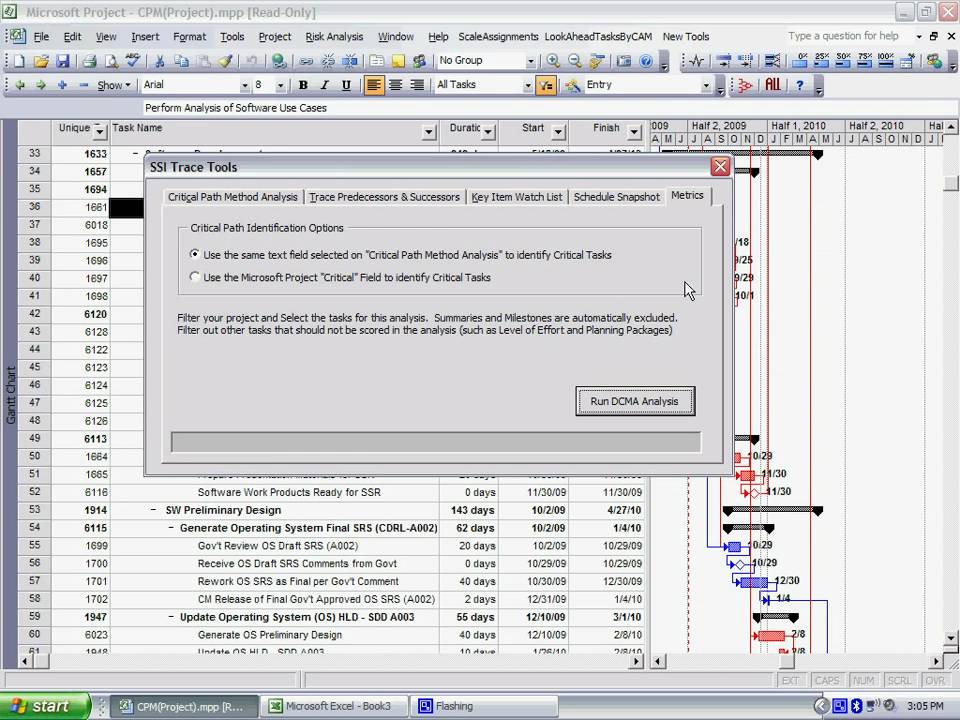Toggle Align Right button
The width and height of the screenshot is (960, 720).
tap(417, 85)
